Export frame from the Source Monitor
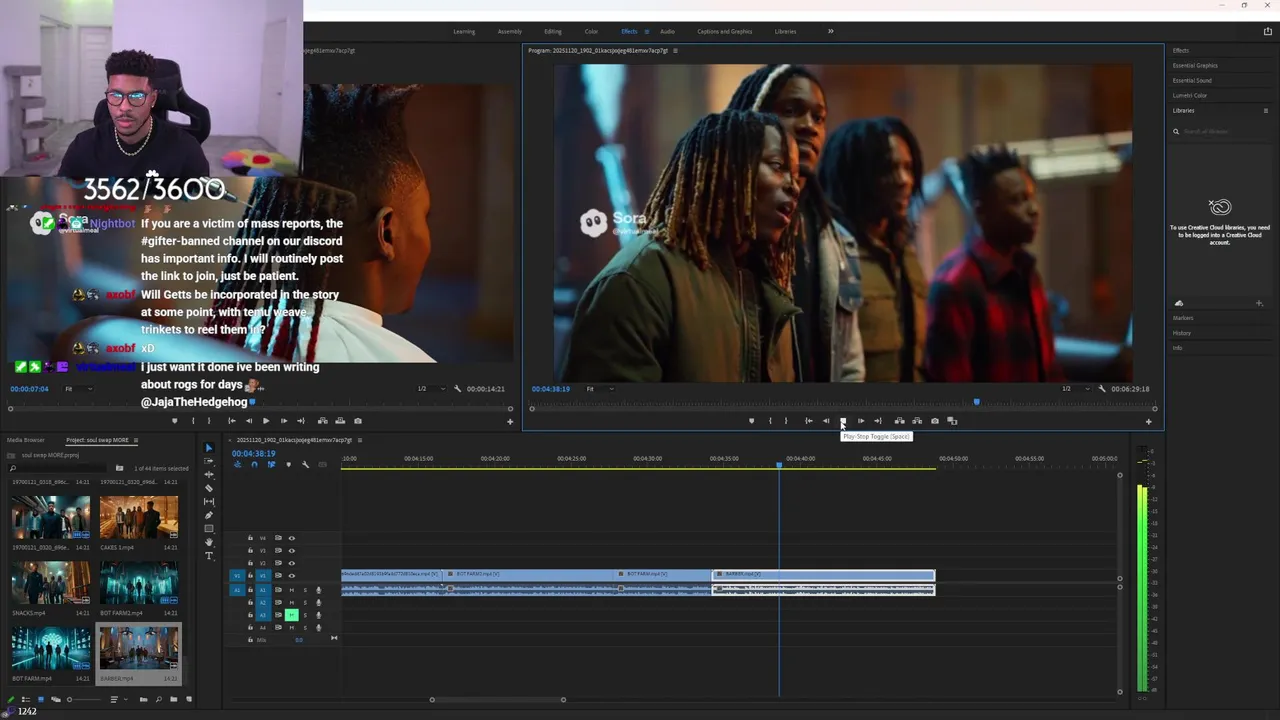The width and height of the screenshot is (1280, 720). (x=358, y=421)
